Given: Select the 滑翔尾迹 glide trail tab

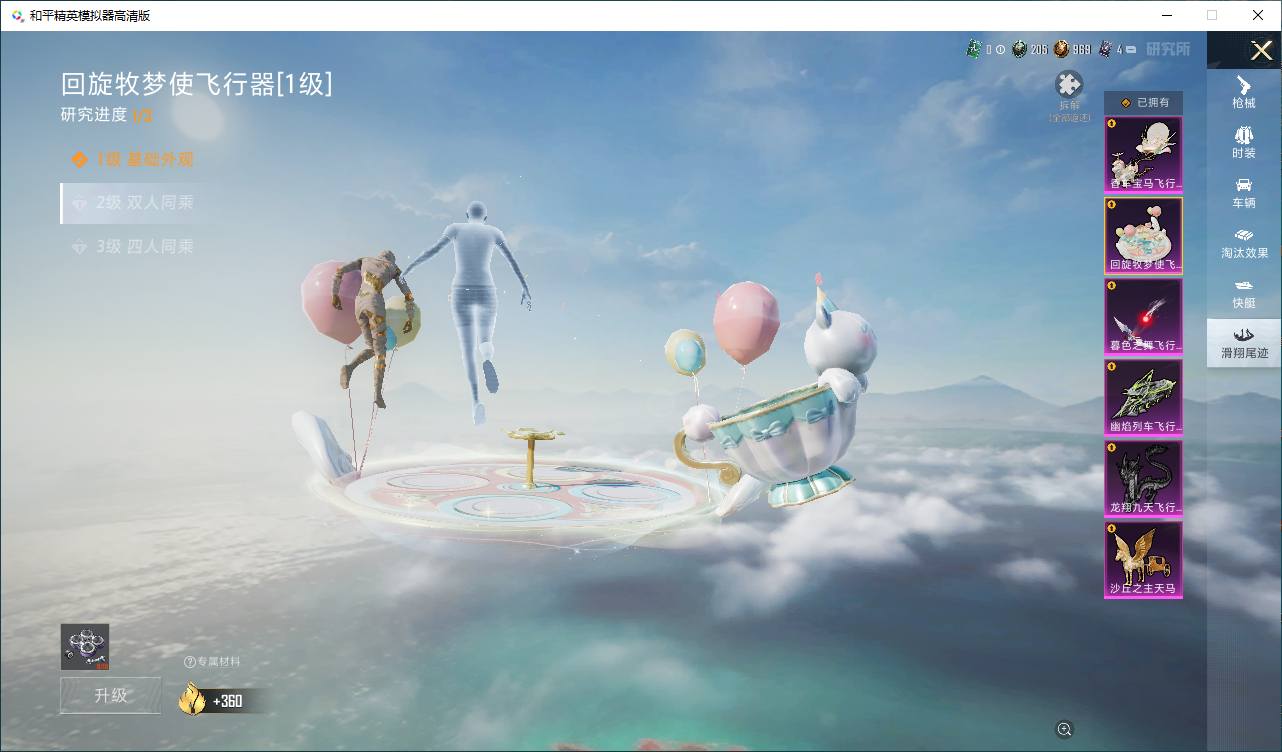Looking at the screenshot, I should [1244, 343].
